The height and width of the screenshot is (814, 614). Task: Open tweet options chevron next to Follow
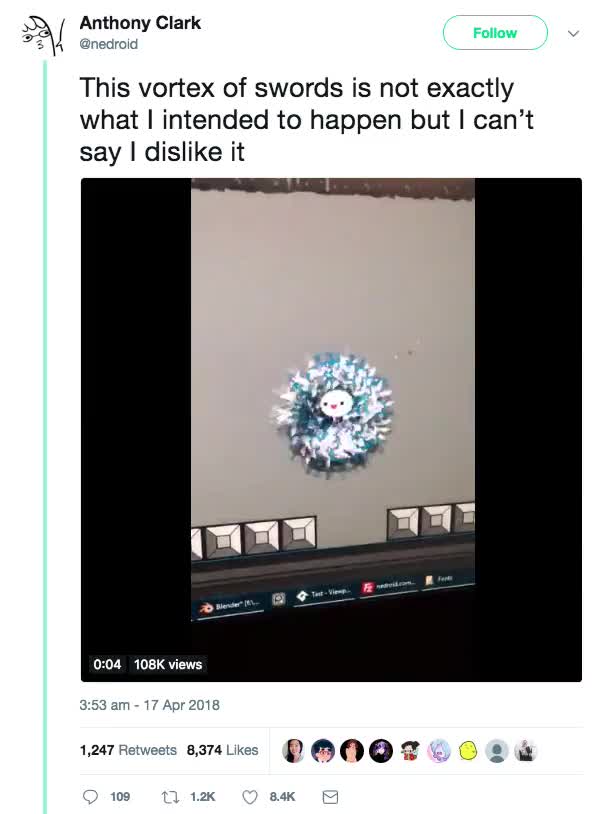click(x=573, y=33)
